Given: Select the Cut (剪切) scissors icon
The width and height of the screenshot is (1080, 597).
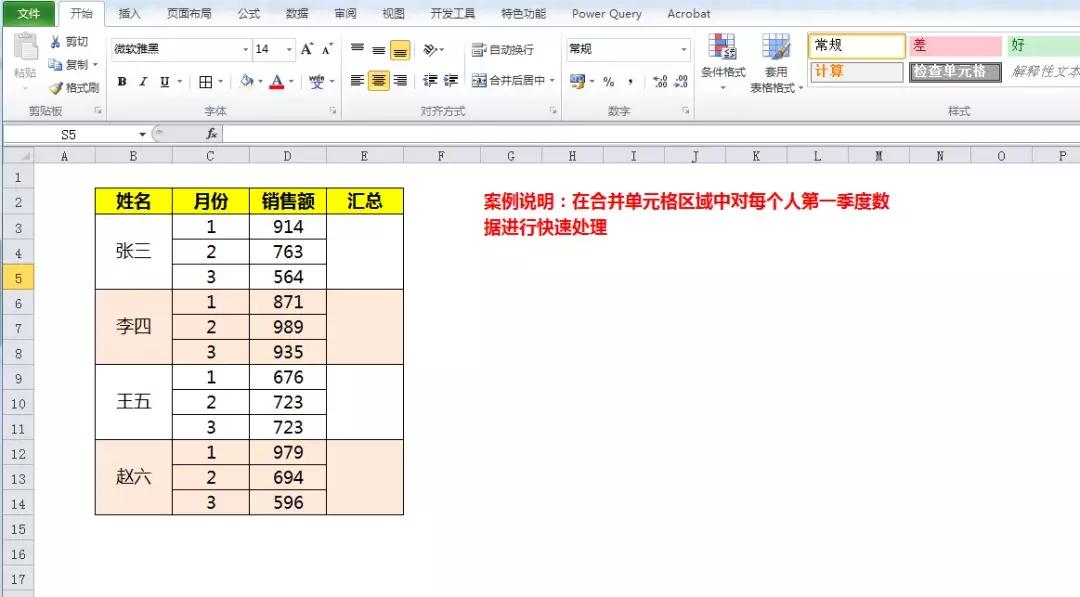Looking at the screenshot, I should [x=56, y=41].
